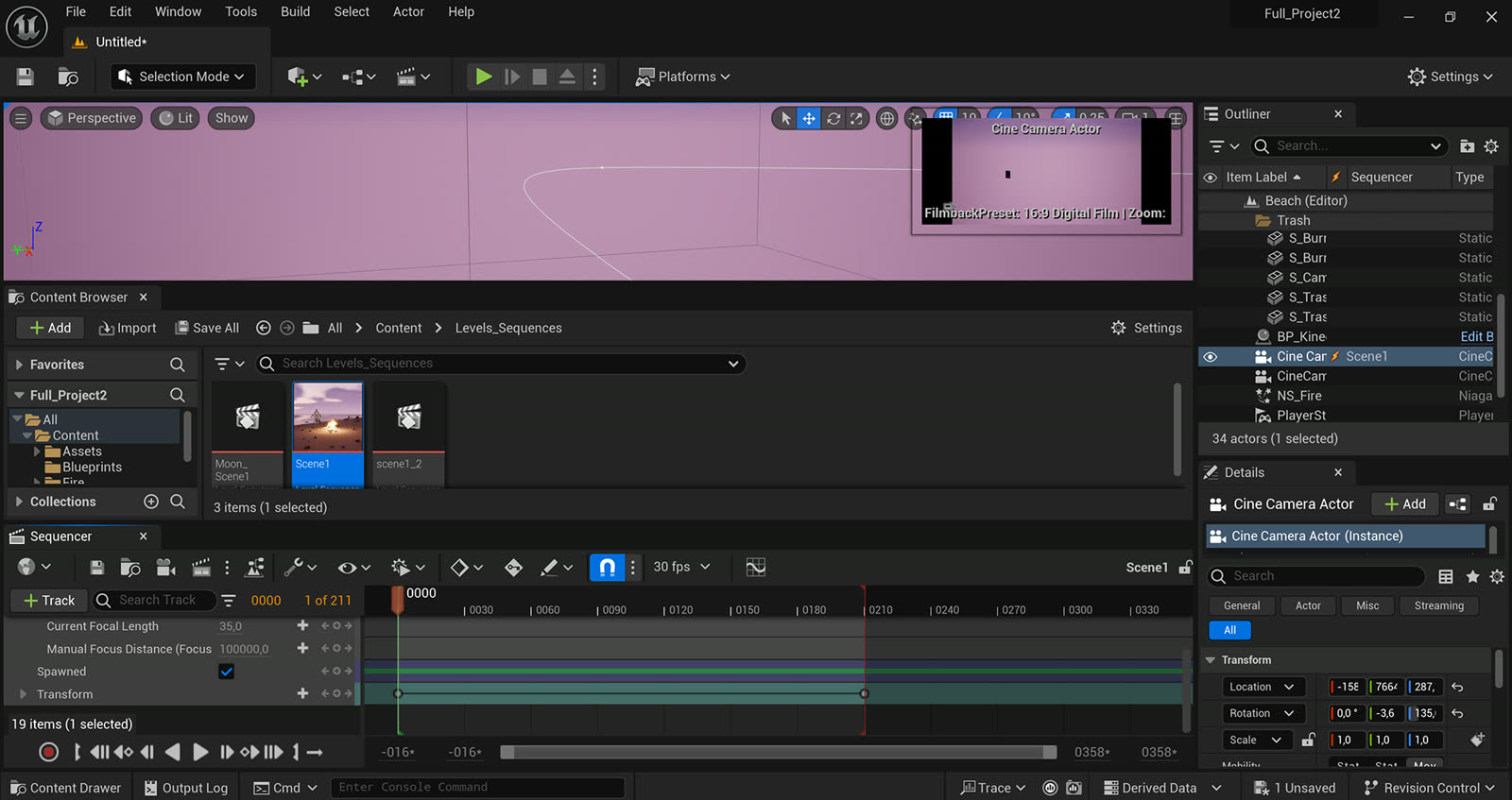Collapse the Full_Project2 tree section
The height and width of the screenshot is (800, 1512).
(x=19, y=395)
